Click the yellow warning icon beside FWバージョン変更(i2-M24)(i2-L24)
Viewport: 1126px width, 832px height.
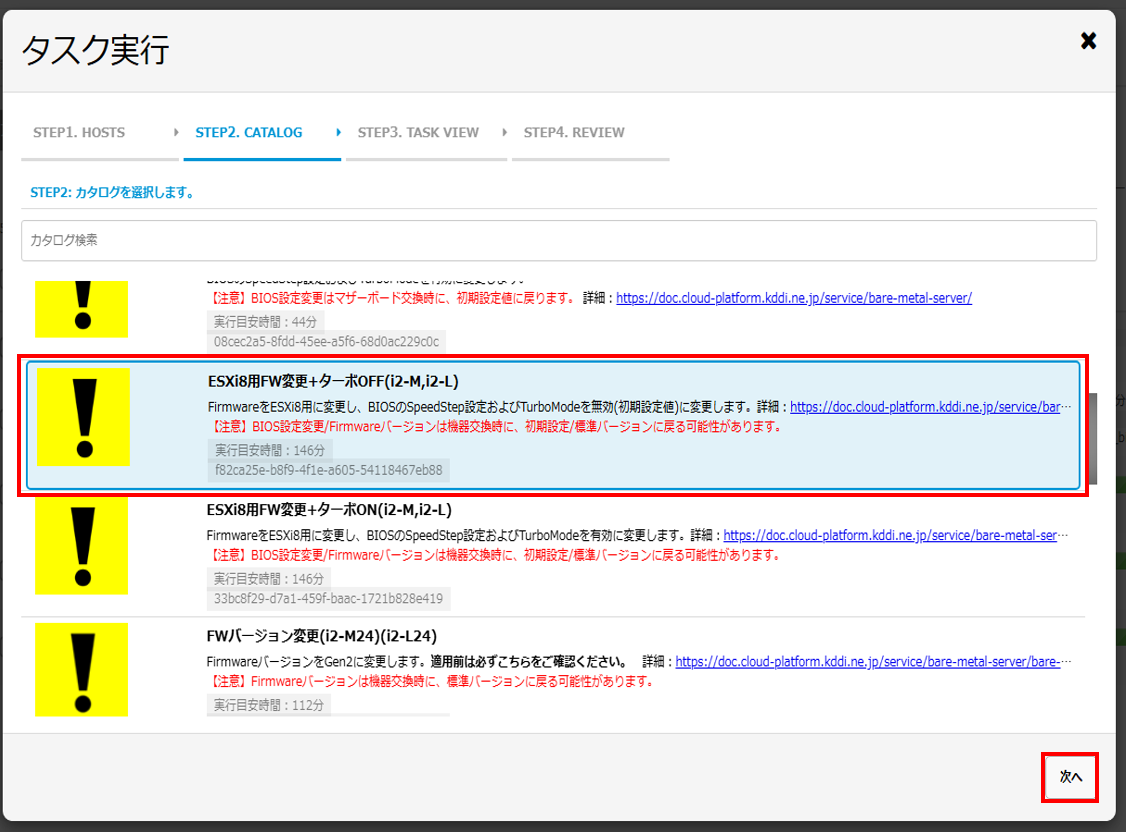[x=82, y=669]
